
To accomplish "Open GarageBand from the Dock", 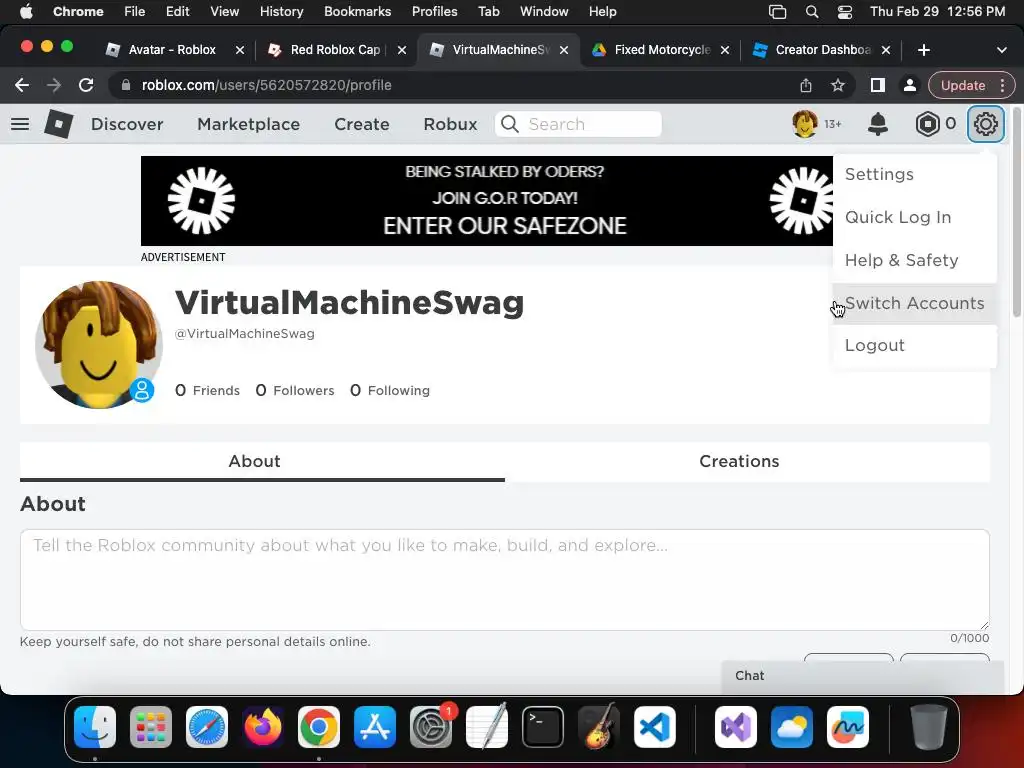I will coord(599,727).
